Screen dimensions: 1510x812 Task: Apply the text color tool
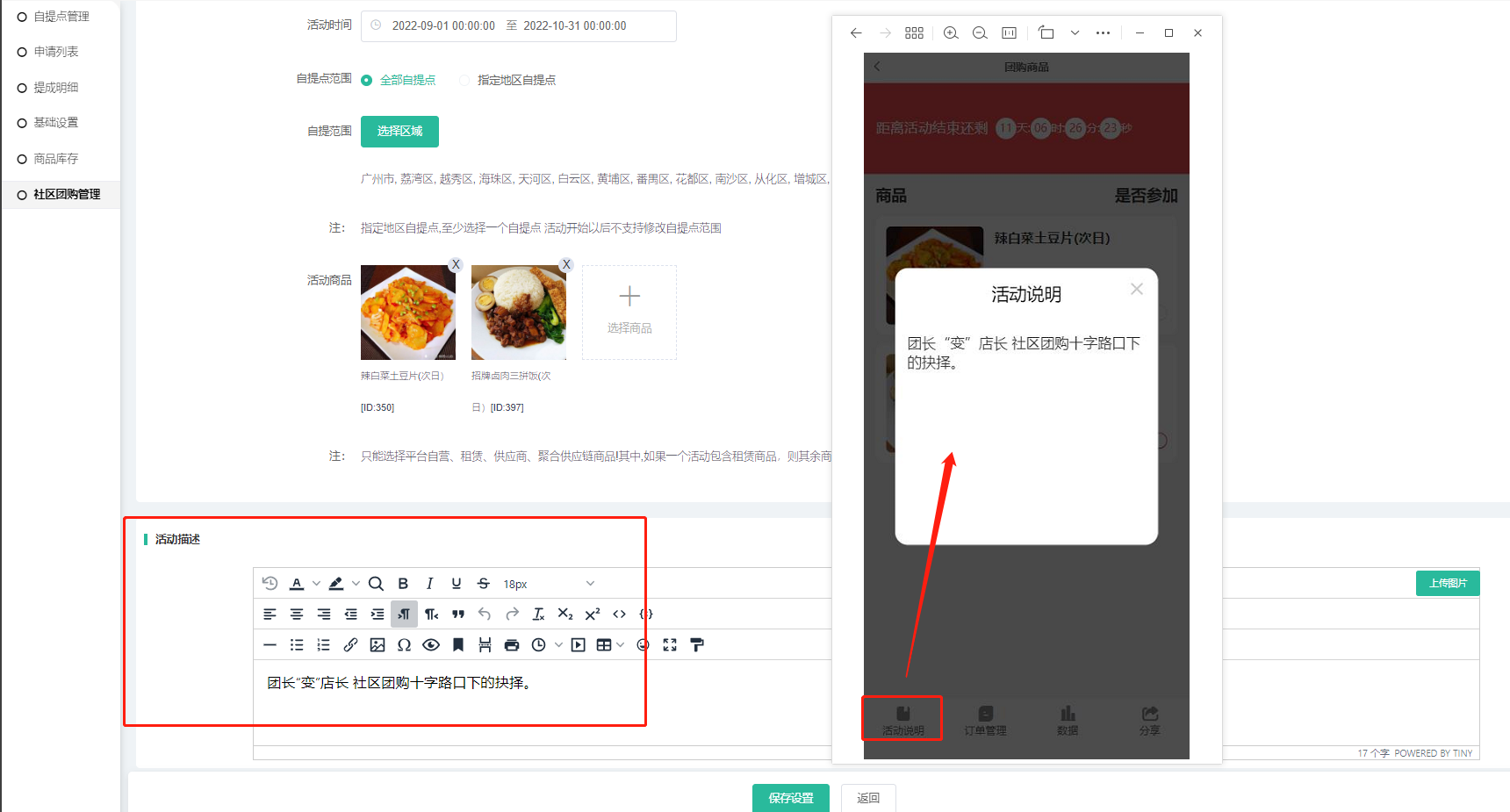click(297, 584)
